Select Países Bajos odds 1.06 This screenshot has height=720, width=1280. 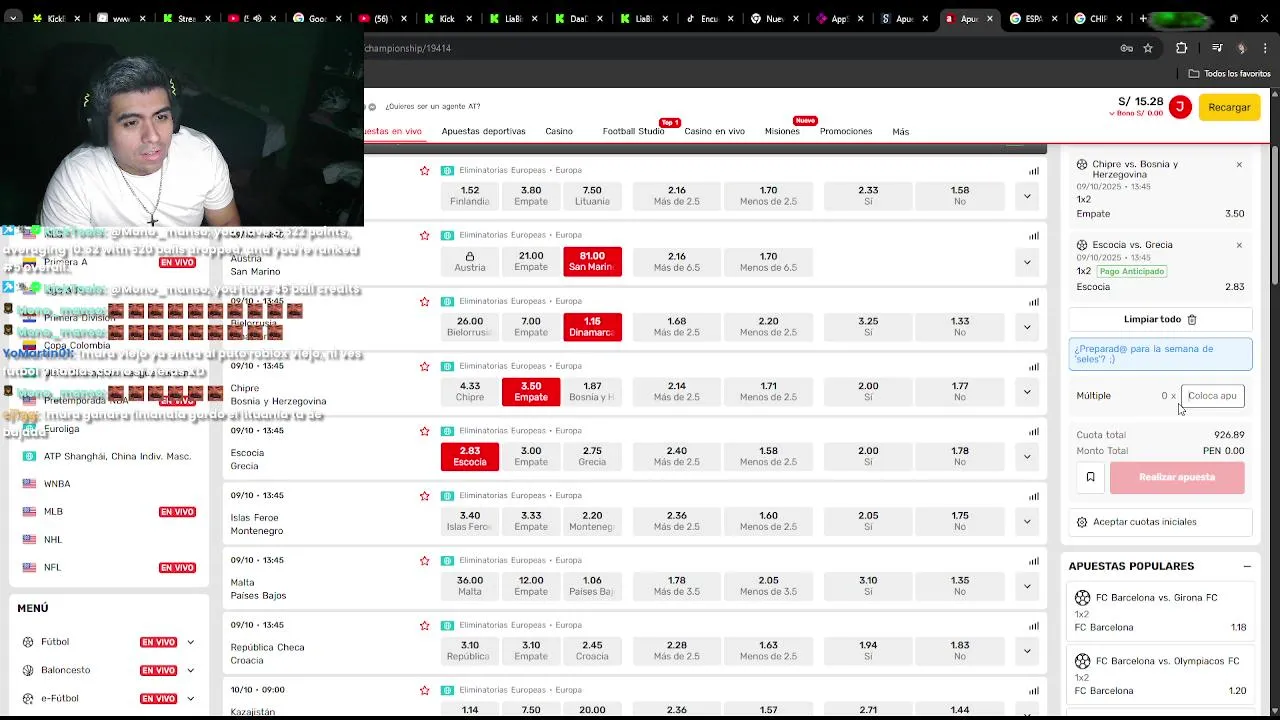592,586
